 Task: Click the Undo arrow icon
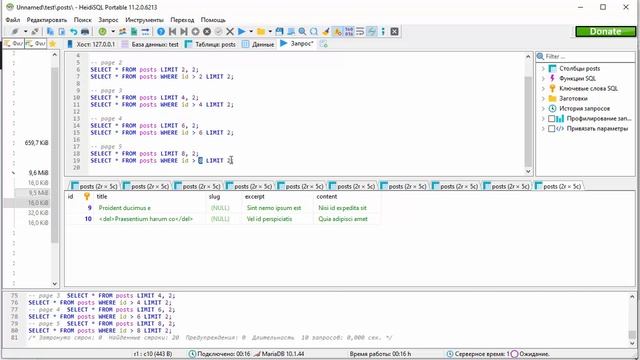point(73,31)
